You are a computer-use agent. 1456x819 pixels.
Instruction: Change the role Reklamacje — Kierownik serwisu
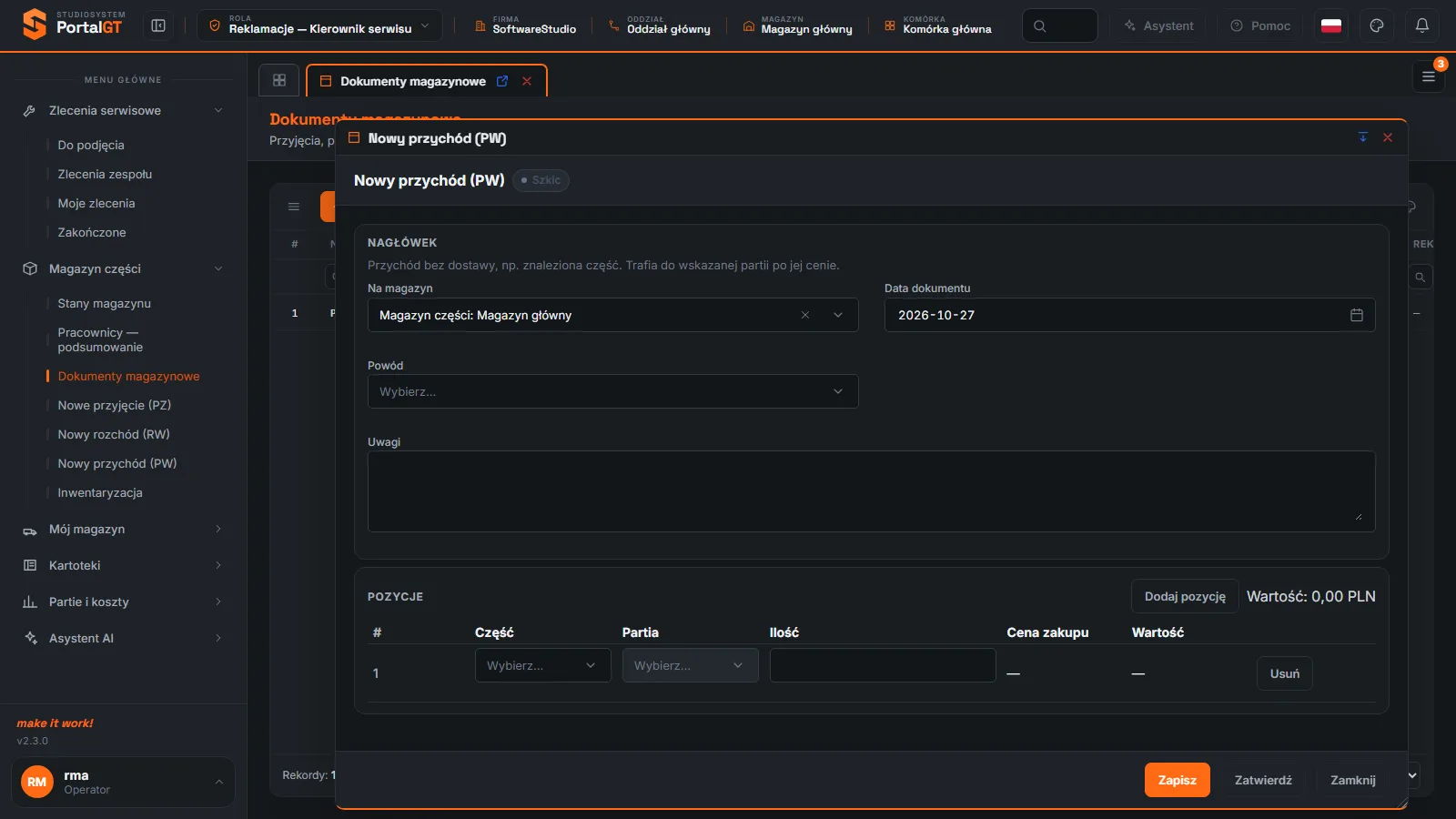[x=319, y=25]
